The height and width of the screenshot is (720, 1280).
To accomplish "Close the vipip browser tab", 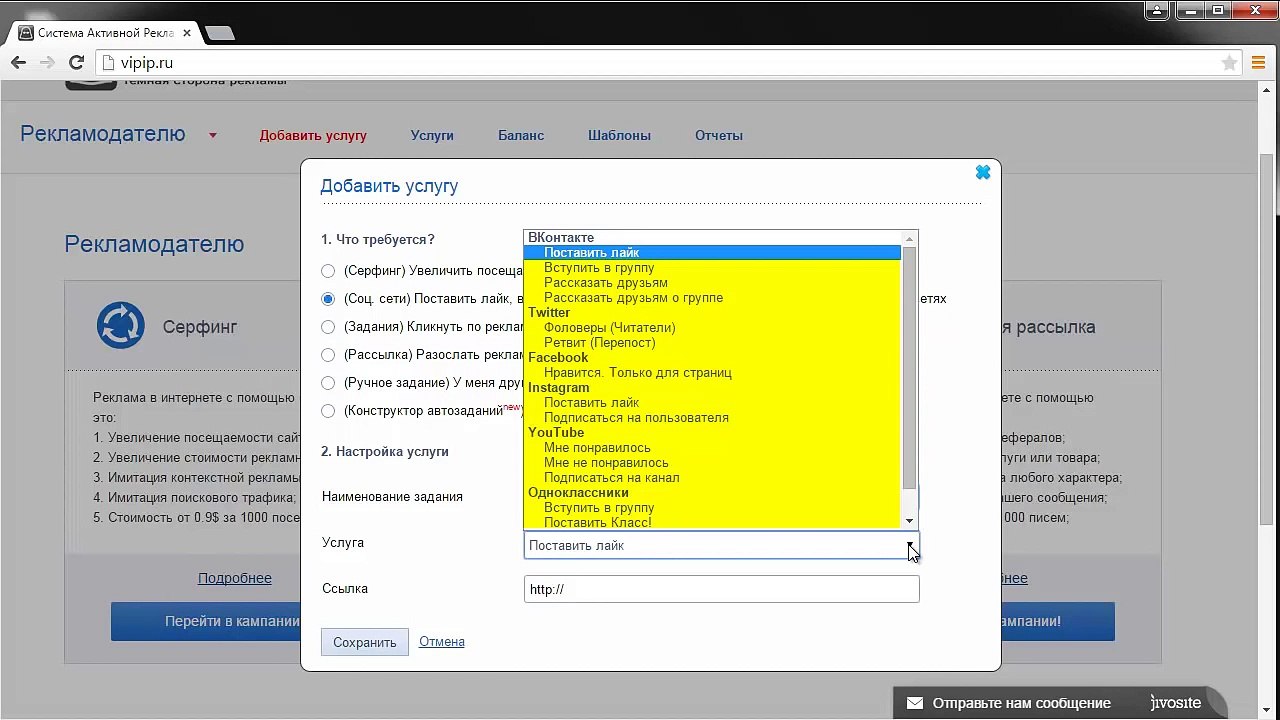I will [186, 33].
